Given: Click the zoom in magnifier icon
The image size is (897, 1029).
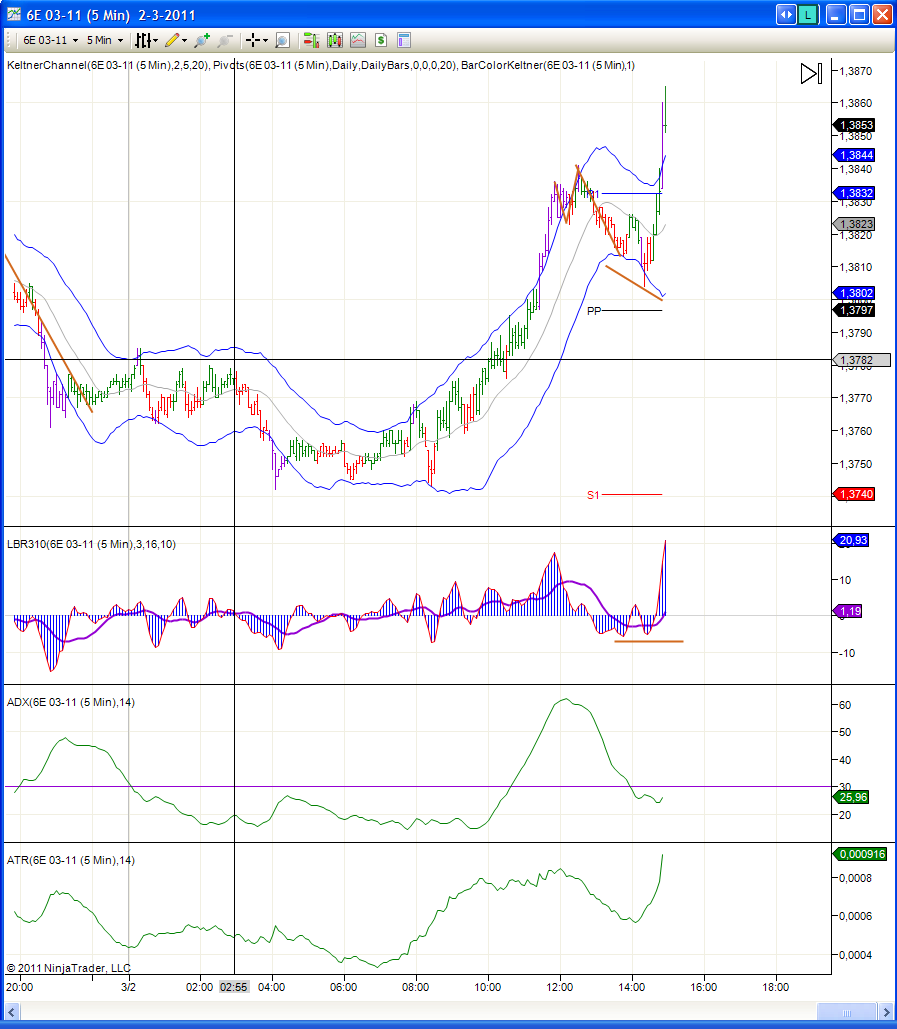Looking at the screenshot, I should 202,40.
